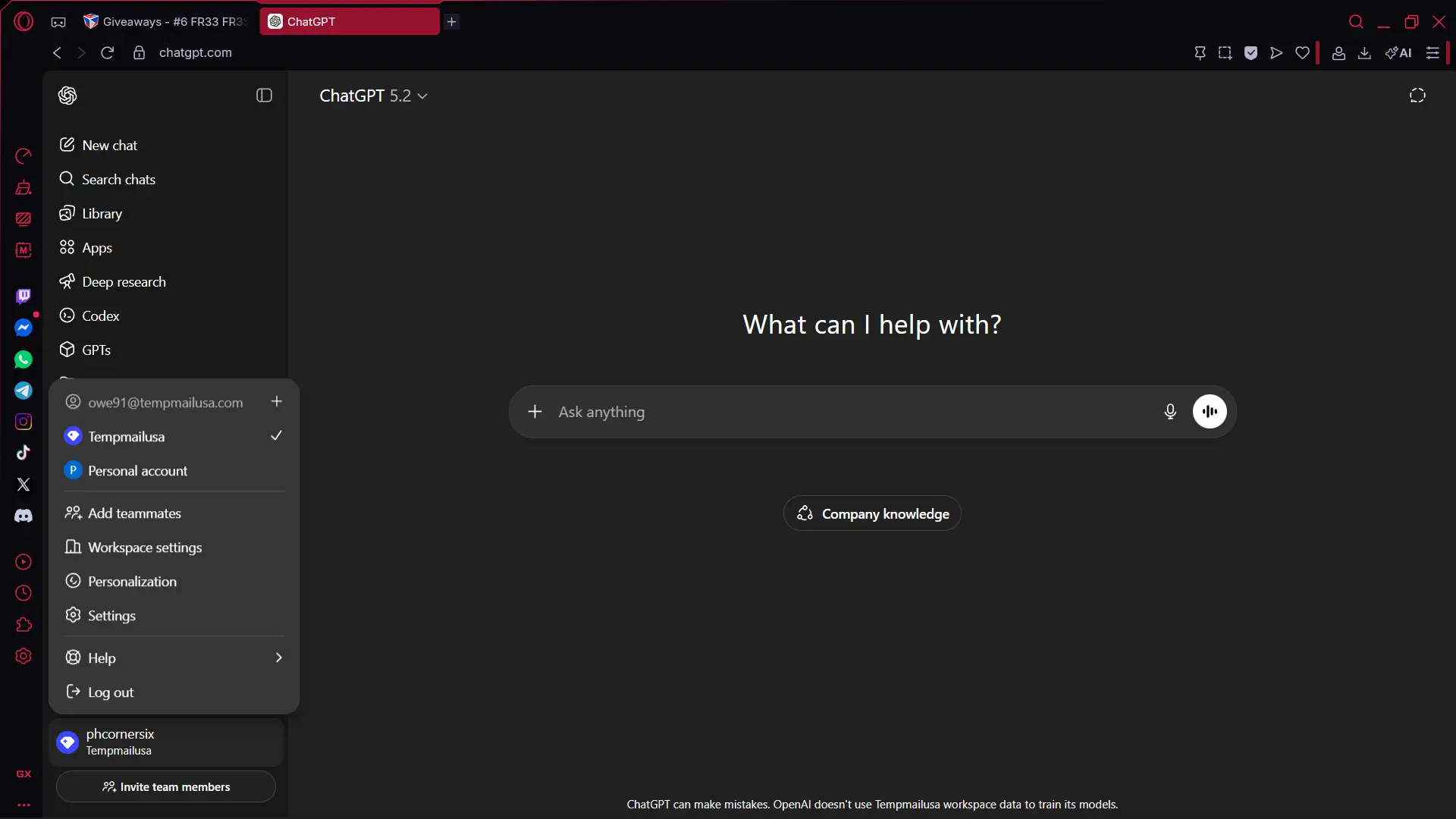1456x819 pixels.
Task: Open a new browser tab
Action: [452, 21]
